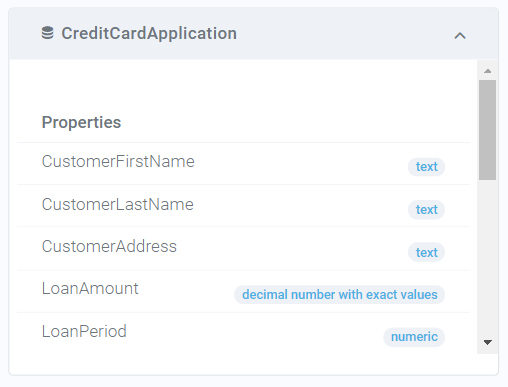The height and width of the screenshot is (387, 508).
Task: Click the text badge for CustomerLastName
Action: tap(426, 210)
